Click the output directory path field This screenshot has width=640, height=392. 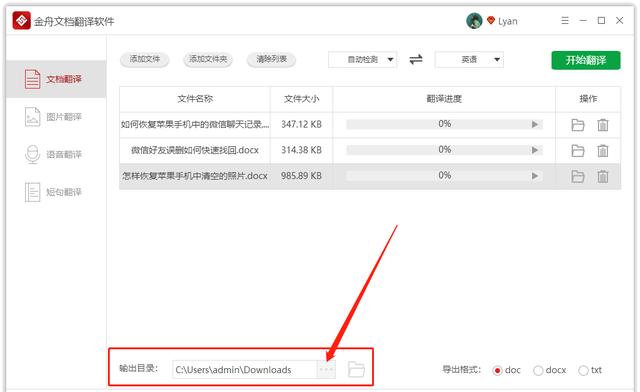pos(245,370)
